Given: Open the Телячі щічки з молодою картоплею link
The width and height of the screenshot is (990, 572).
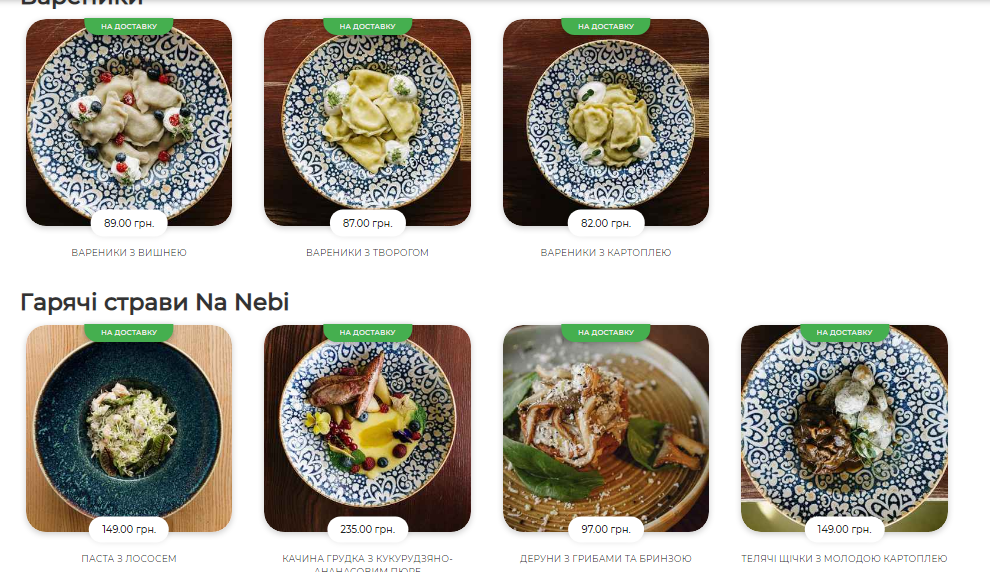Looking at the screenshot, I should coord(844,559).
